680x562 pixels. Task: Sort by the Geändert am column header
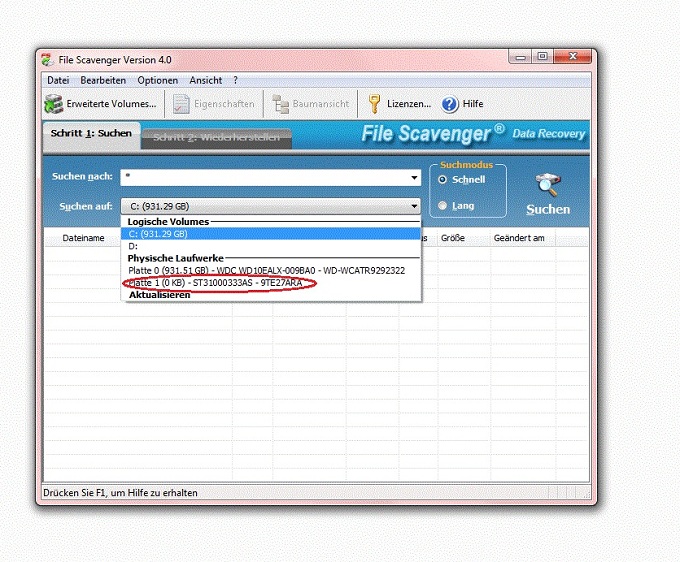pyautogui.click(x=519, y=238)
